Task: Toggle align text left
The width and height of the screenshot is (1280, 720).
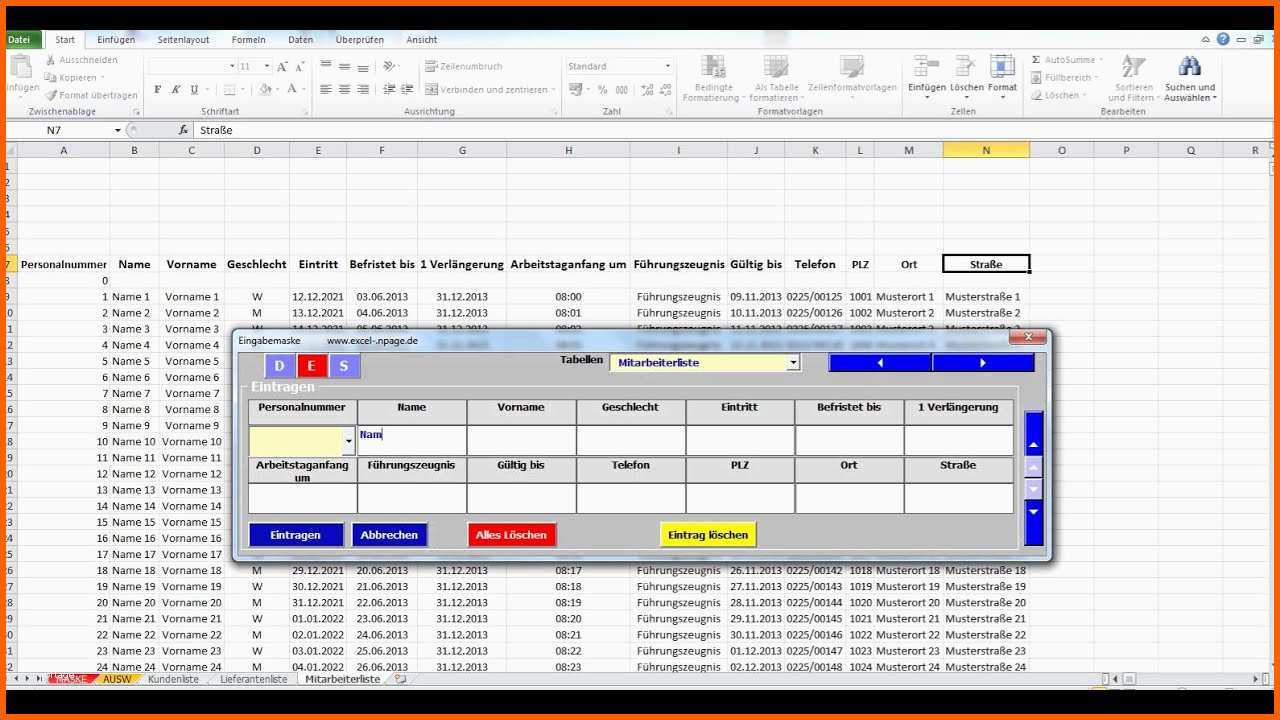Action: tap(326, 89)
